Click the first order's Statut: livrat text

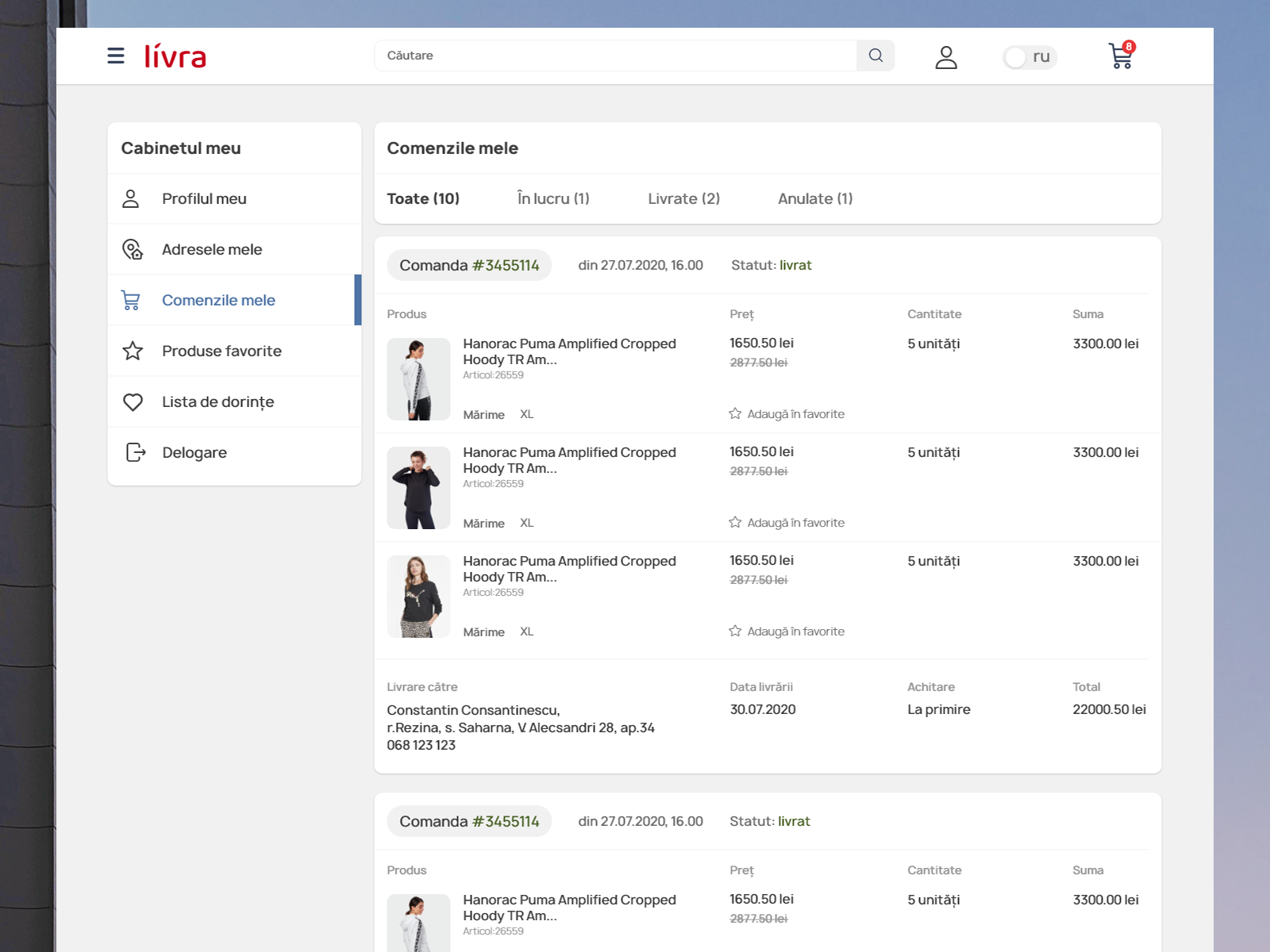[x=772, y=265]
